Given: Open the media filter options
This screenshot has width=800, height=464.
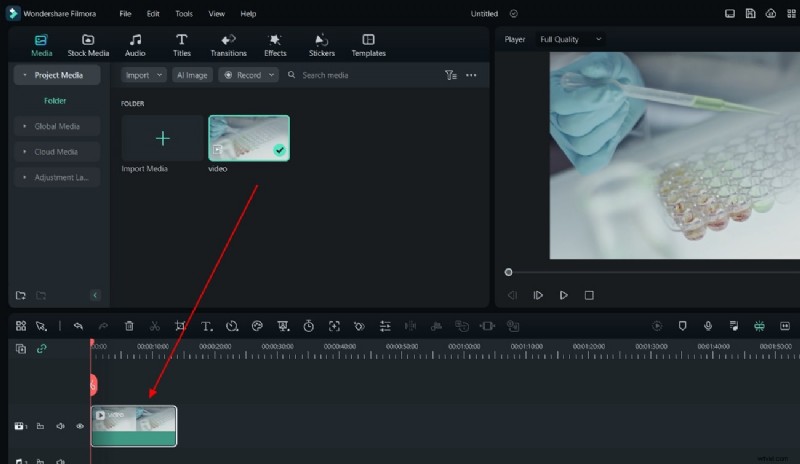Looking at the screenshot, I should coord(451,75).
